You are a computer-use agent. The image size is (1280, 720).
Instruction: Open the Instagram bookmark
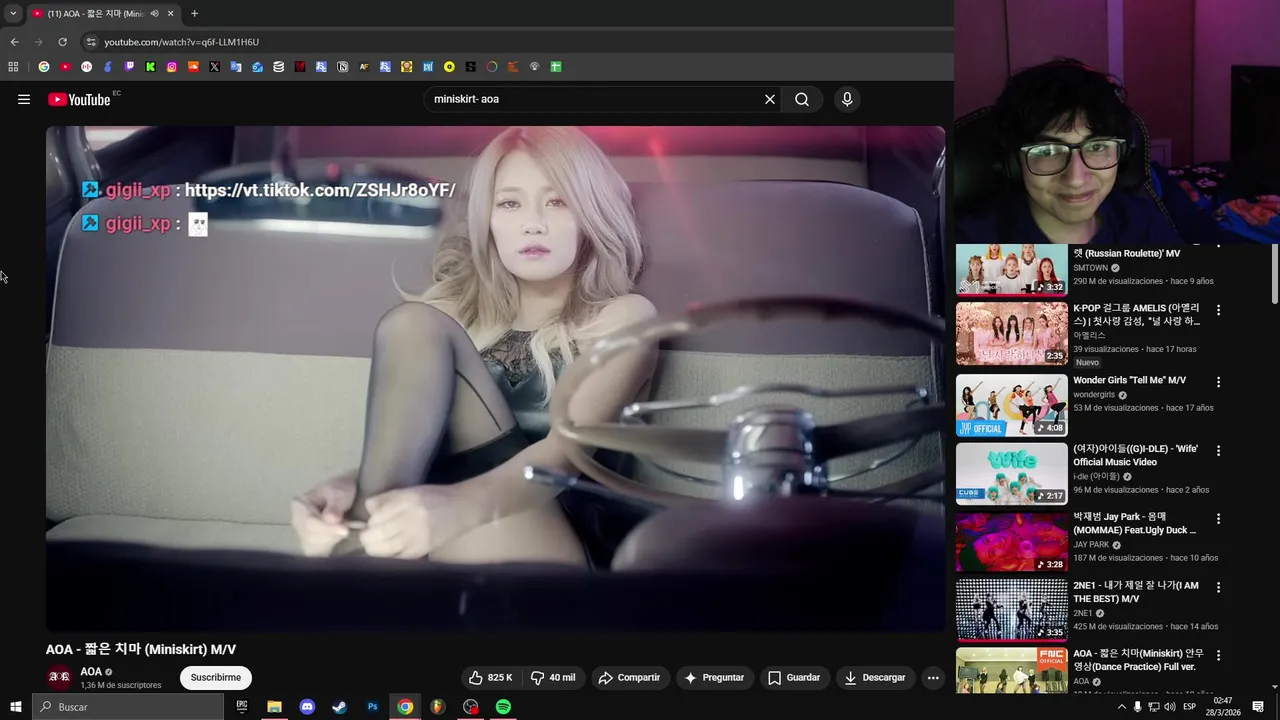pos(172,67)
